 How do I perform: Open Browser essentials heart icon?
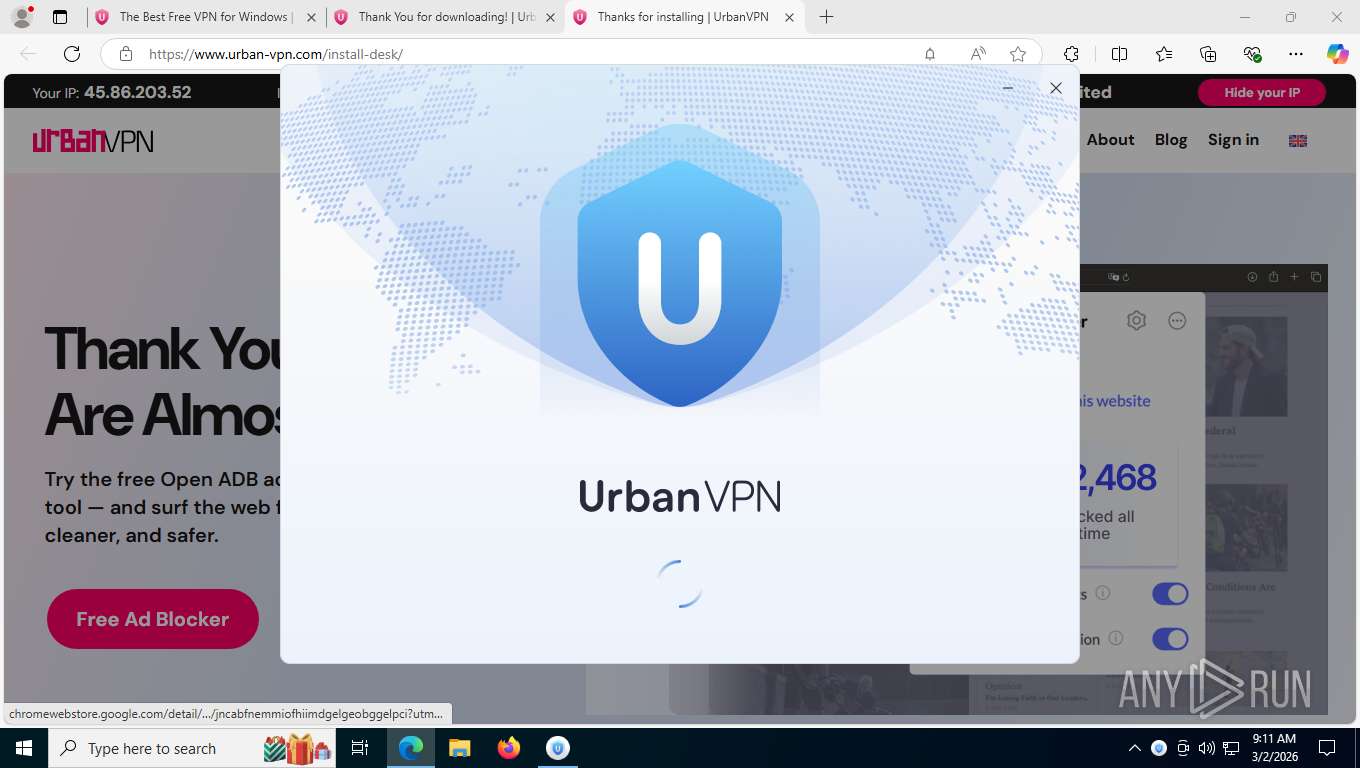click(x=1252, y=54)
